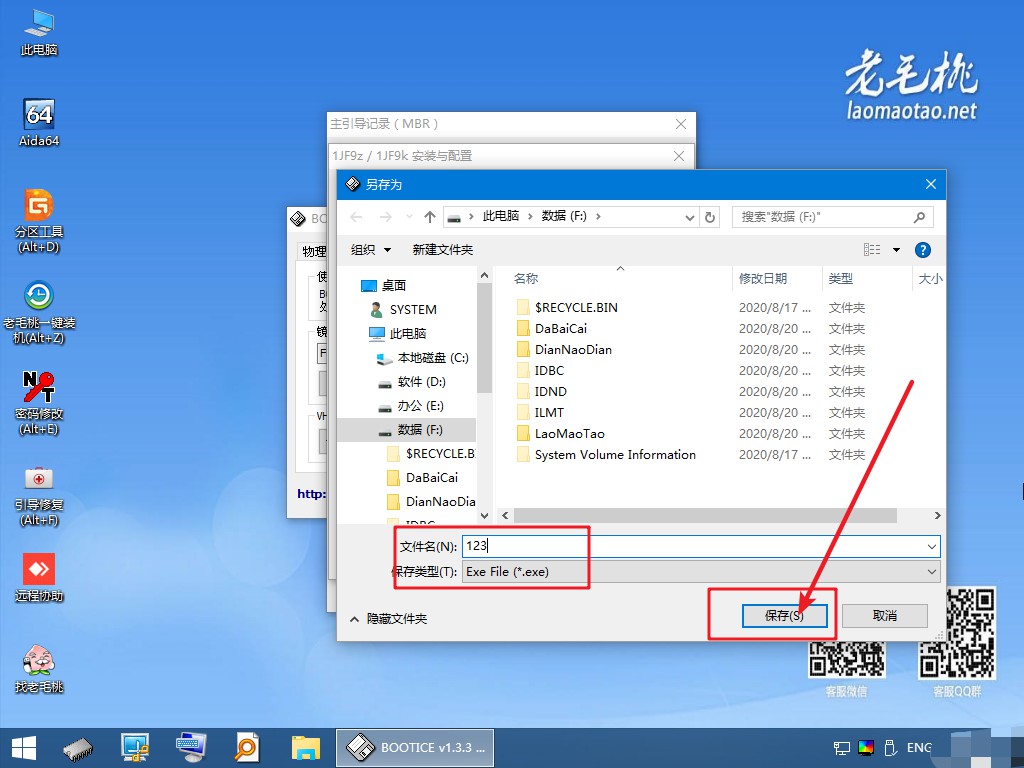Screen dimensions: 1024x768
Task: Launch 远程协助 desktop shortcut
Action: pos(39,578)
